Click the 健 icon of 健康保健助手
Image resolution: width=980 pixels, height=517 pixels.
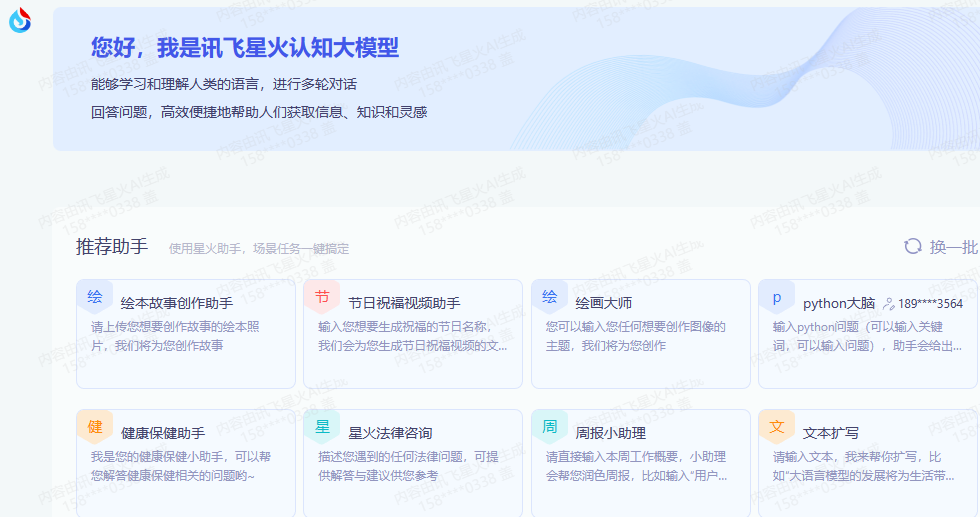point(95,427)
